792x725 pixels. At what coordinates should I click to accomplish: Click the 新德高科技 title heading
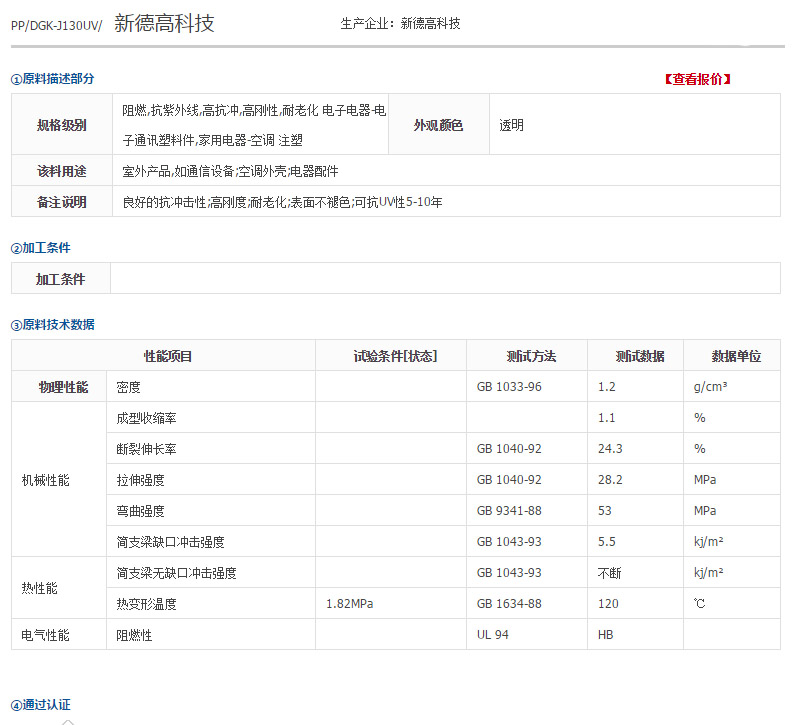[x=164, y=23]
